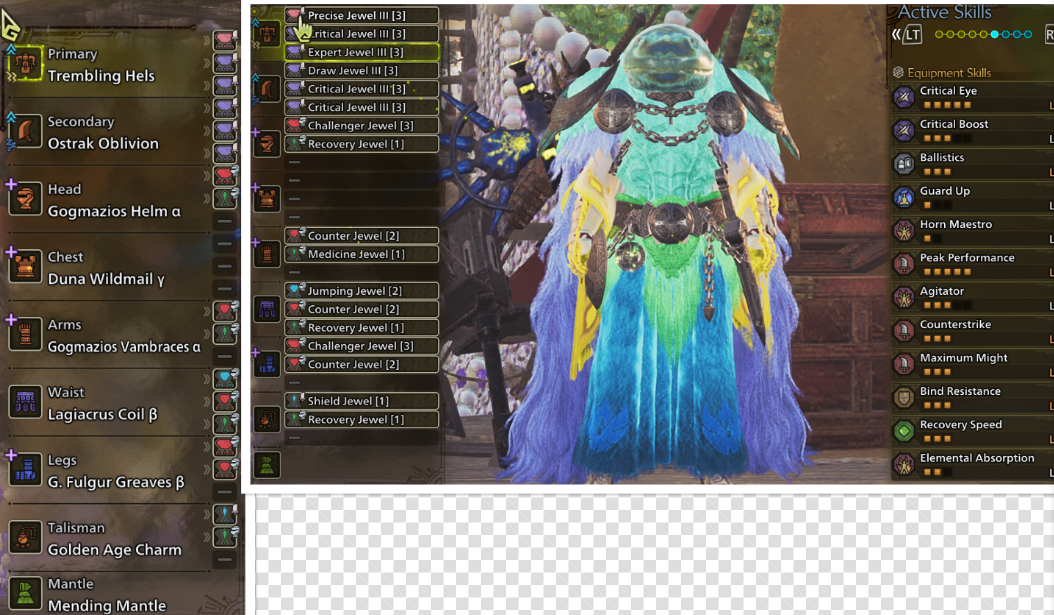The image size is (1054, 615).
Task: Select Counter Jewel [2] under chest armor
Action: pos(362,235)
